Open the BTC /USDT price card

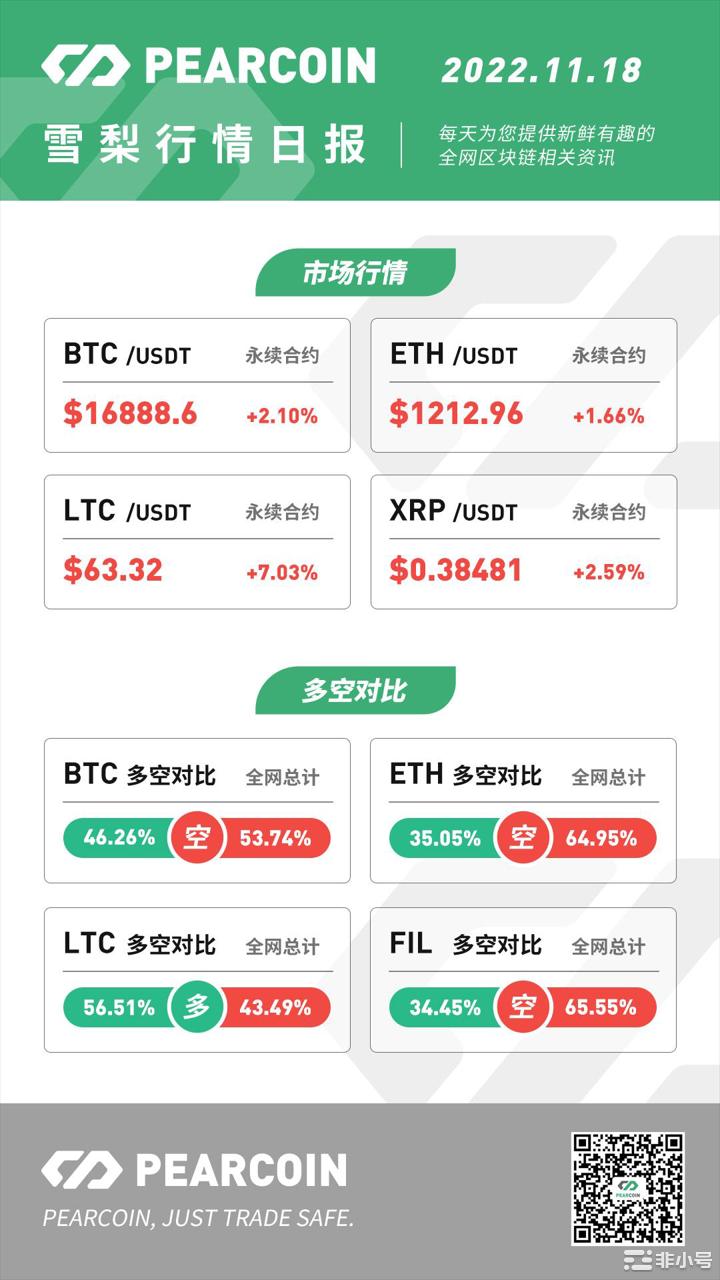(197, 385)
